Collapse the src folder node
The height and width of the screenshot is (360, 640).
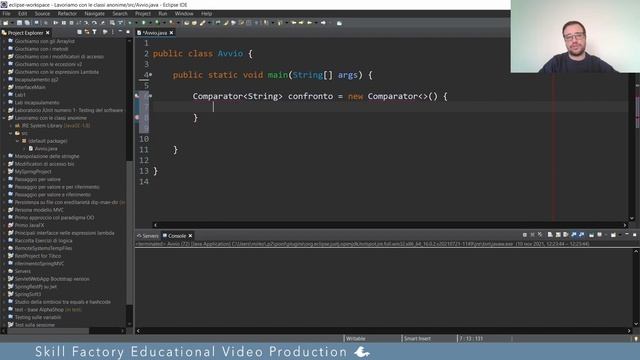pos(11,133)
